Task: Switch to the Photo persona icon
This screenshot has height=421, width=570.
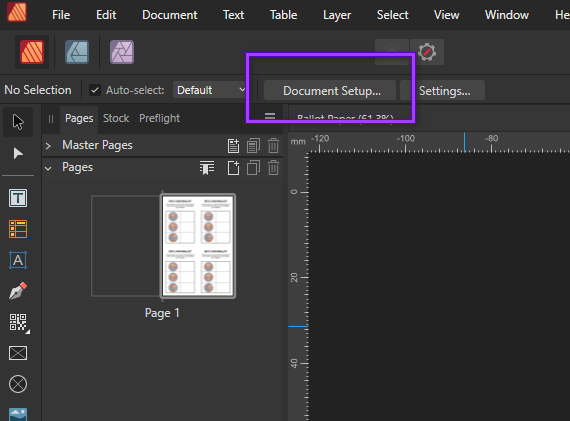Action: coord(122,52)
